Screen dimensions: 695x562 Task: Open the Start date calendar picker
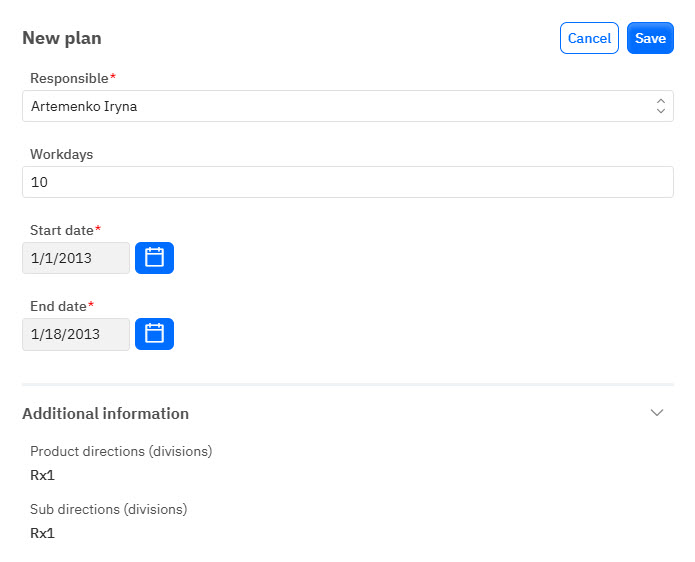154,258
